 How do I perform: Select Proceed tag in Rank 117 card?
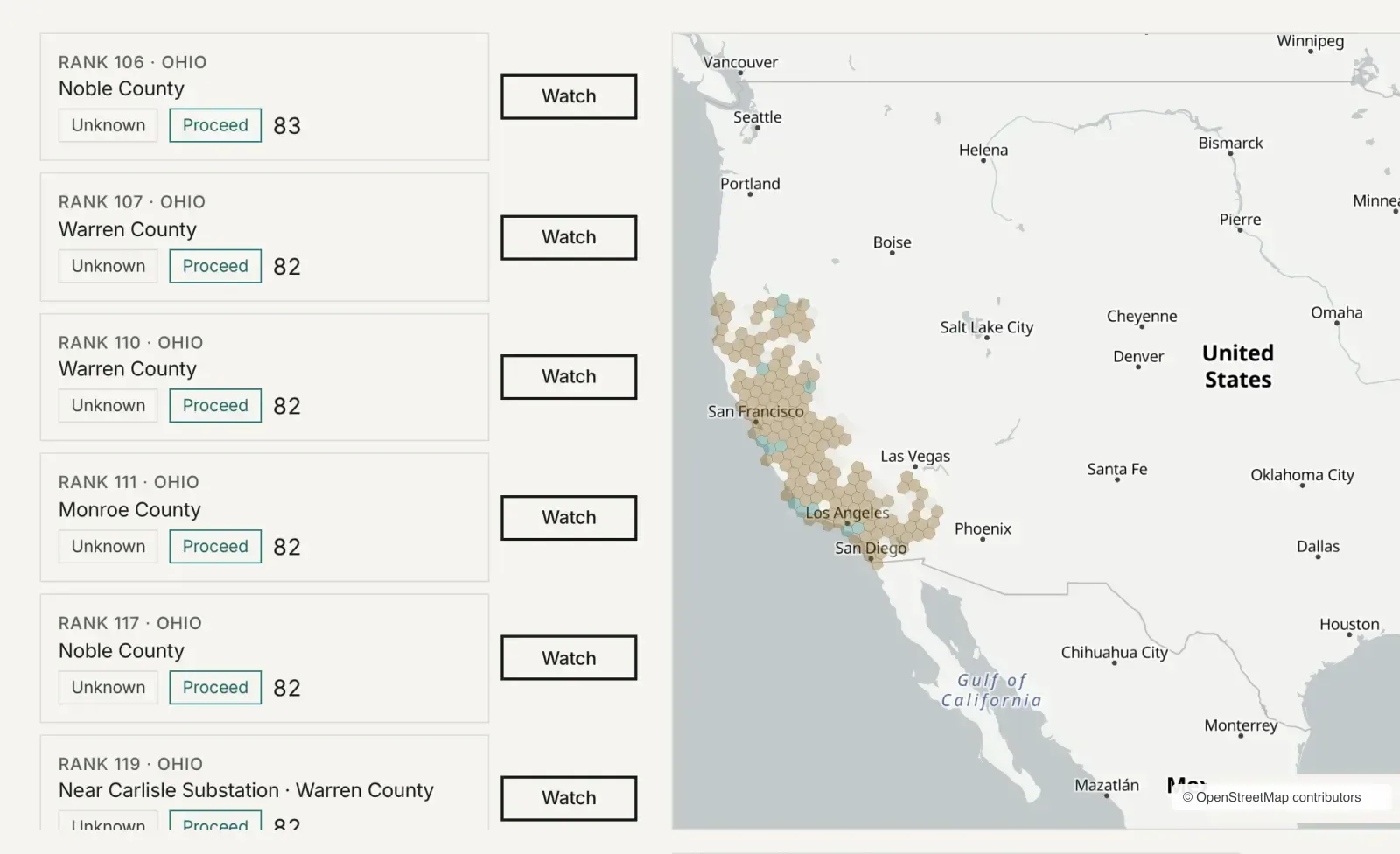[215, 687]
